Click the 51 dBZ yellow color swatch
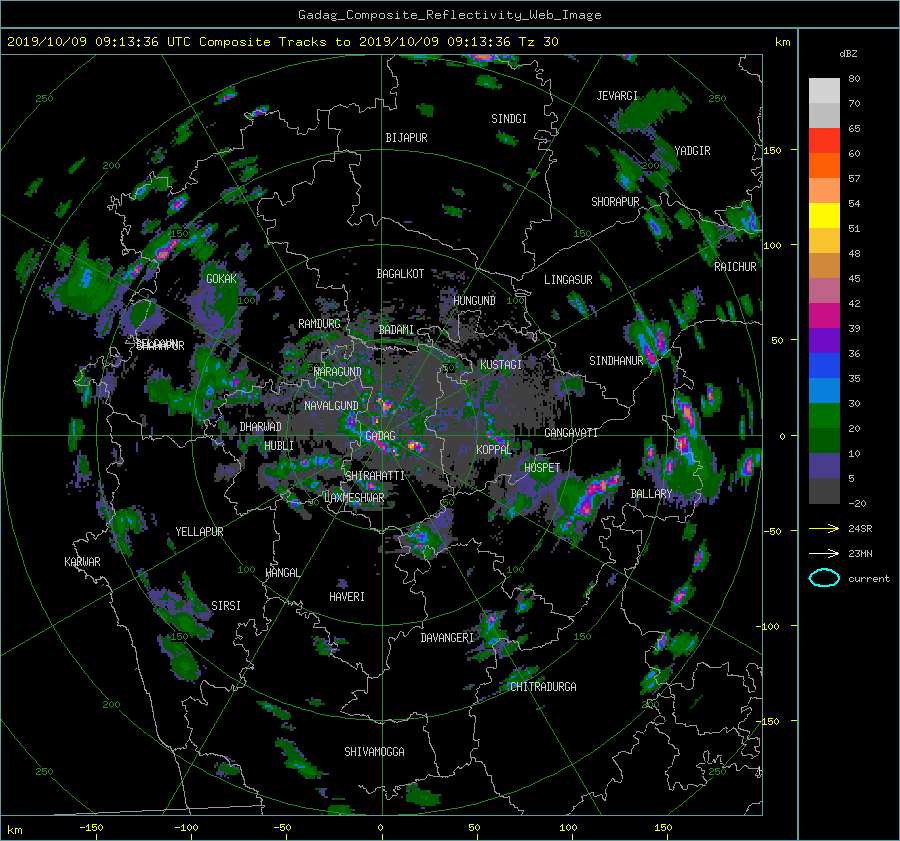900x841 pixels. point(824,216)
